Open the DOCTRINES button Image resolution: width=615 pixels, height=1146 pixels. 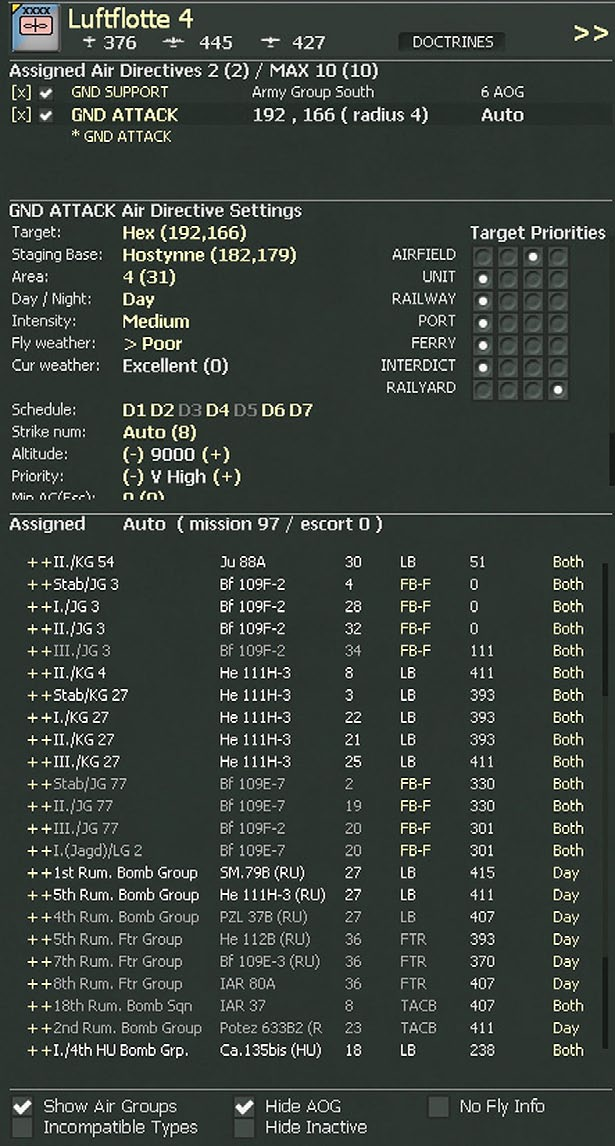451,42
